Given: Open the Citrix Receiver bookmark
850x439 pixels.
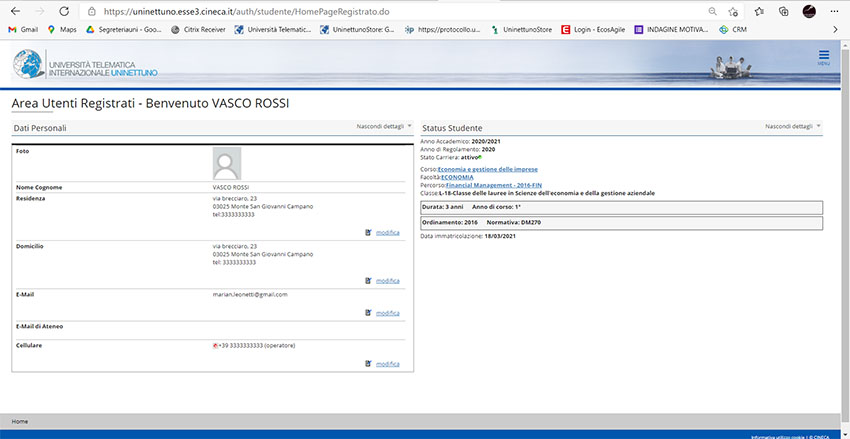Looking at the screenshot, I should click(x=196, y=30).
